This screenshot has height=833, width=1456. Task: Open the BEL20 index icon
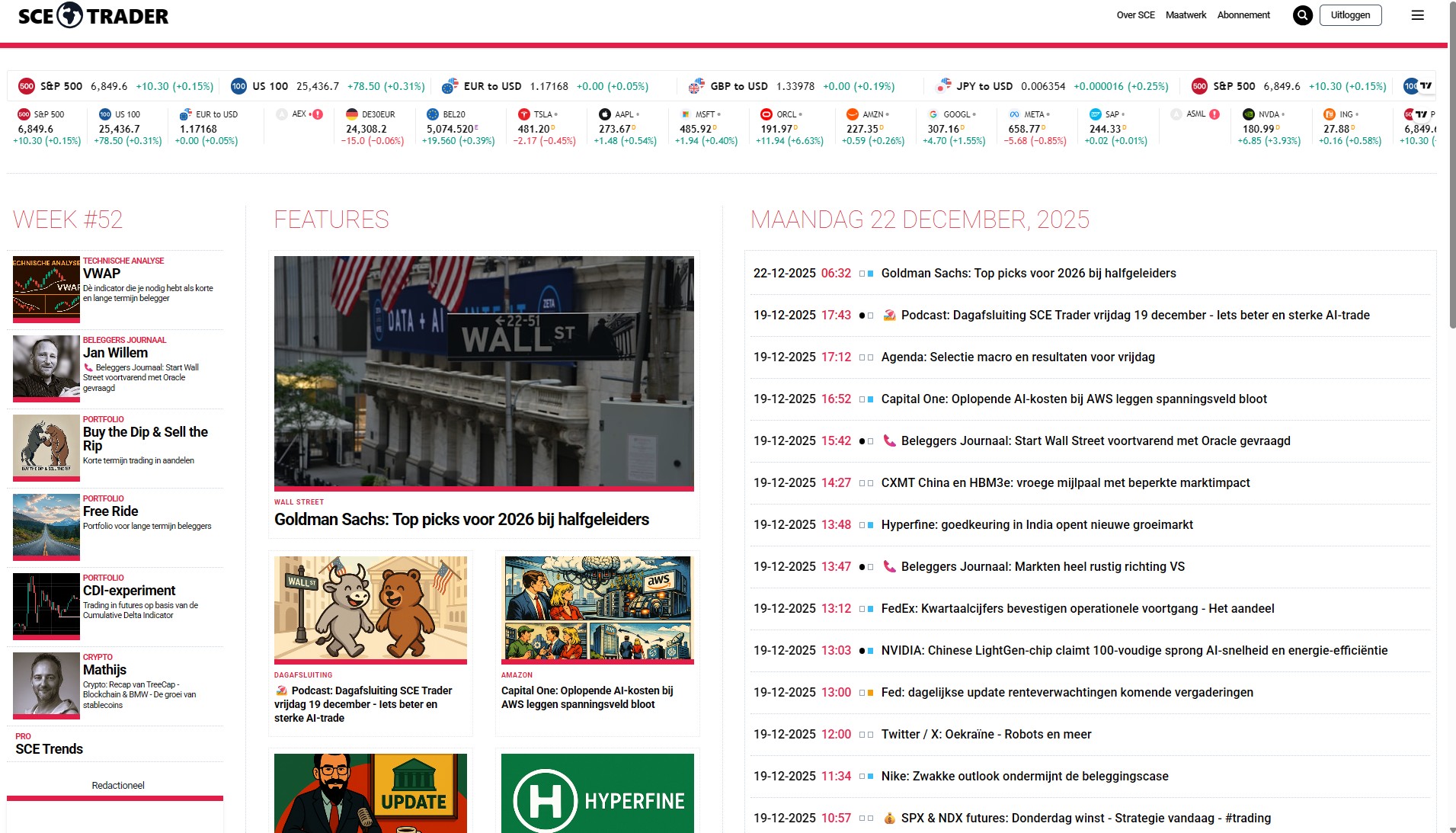click(433, 114)
